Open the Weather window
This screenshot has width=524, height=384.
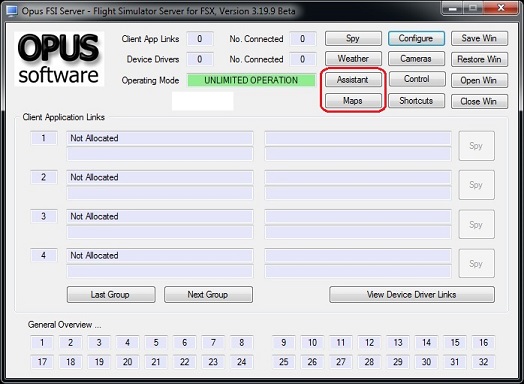tap(353, 59)
